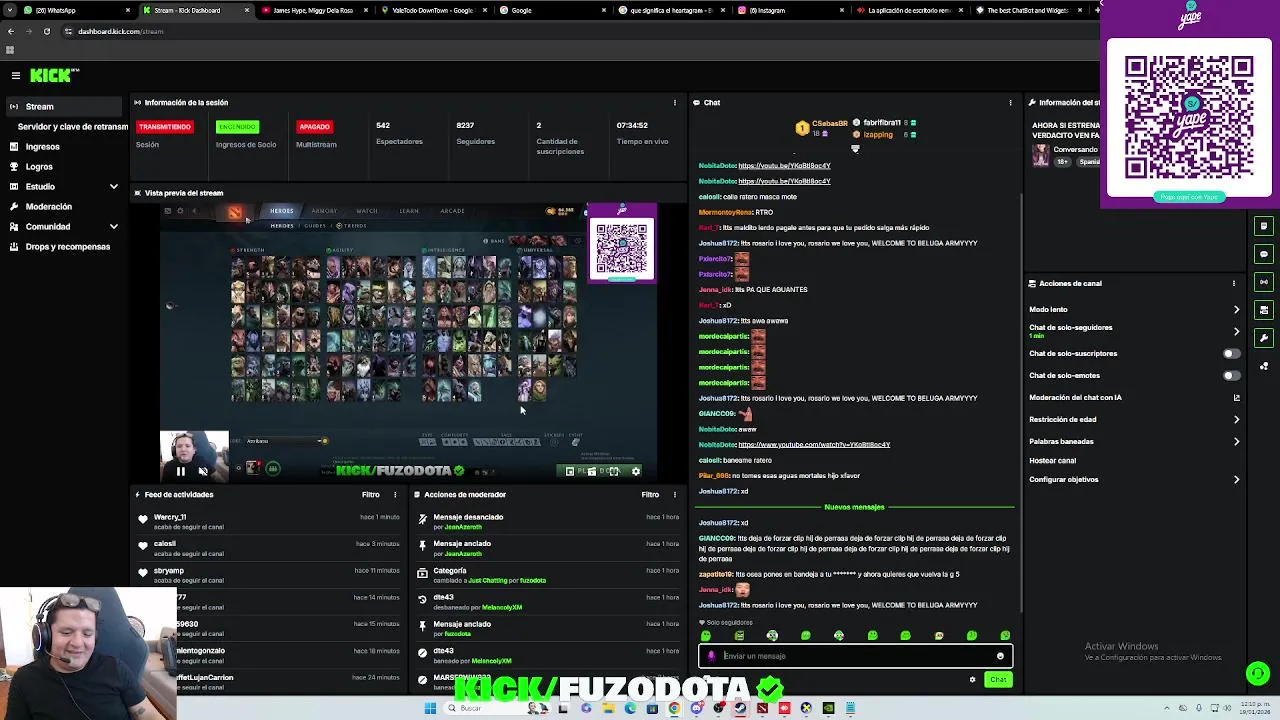
Task: Open the Windows Start menu
Action: [x=430, y=708]
